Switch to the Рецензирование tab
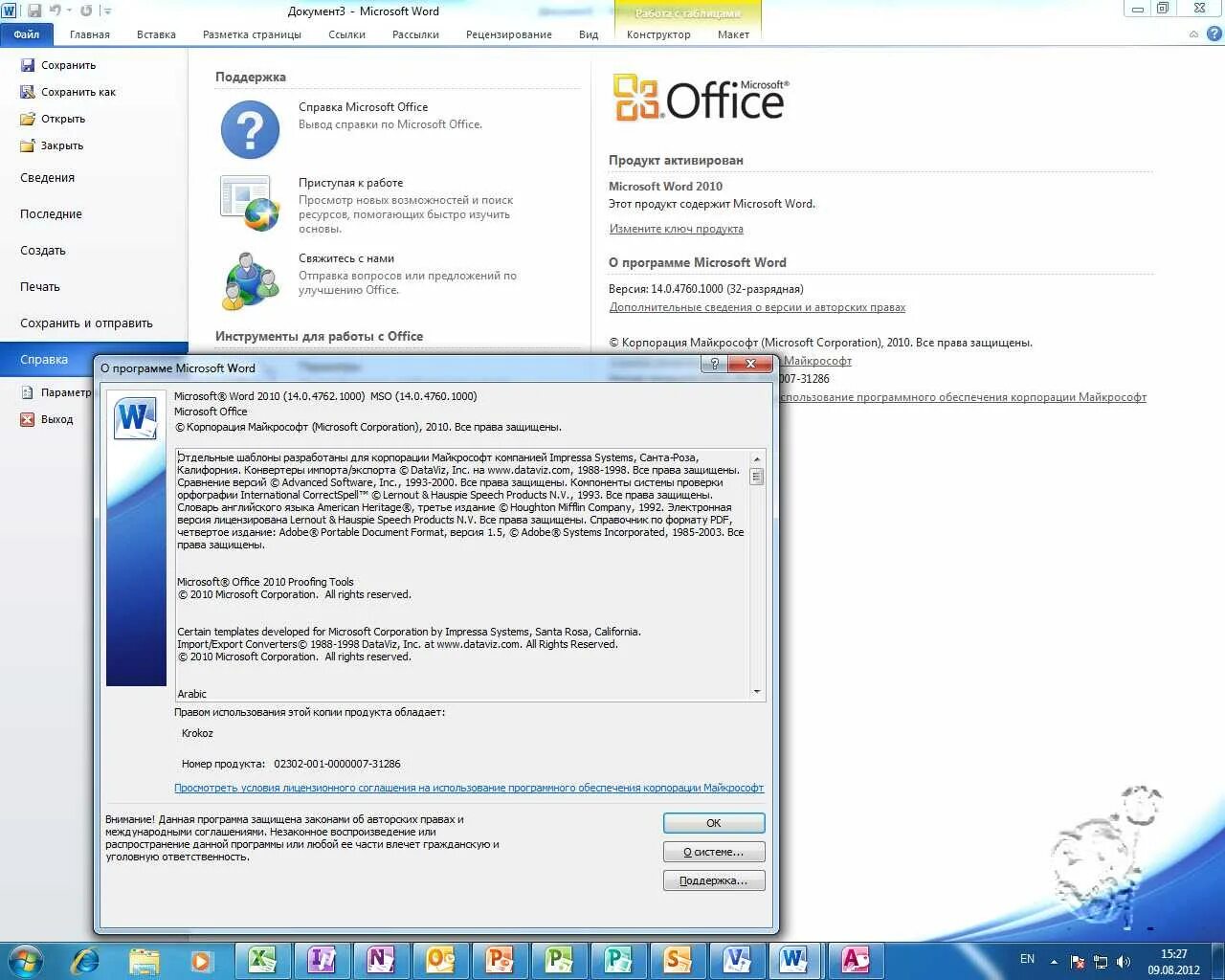This screenshot has width=1225, height=980. click(x=509, y=34)
